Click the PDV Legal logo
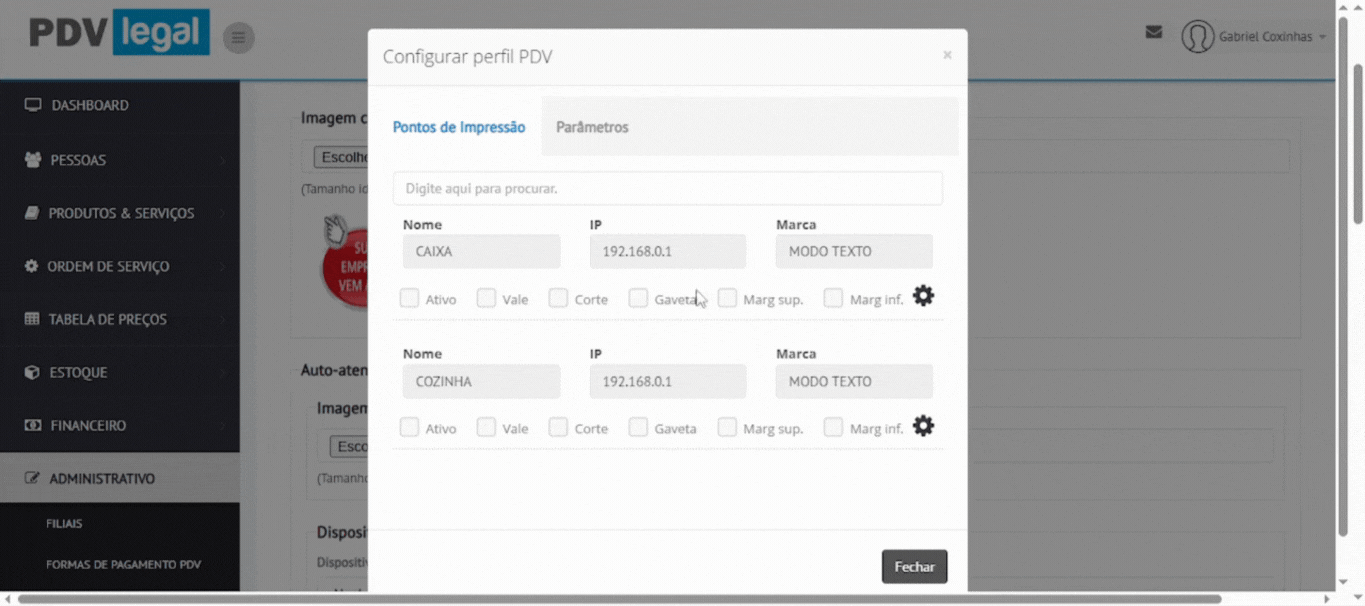This screenshot has height=606, width=1365. click(x=119, y=32)
